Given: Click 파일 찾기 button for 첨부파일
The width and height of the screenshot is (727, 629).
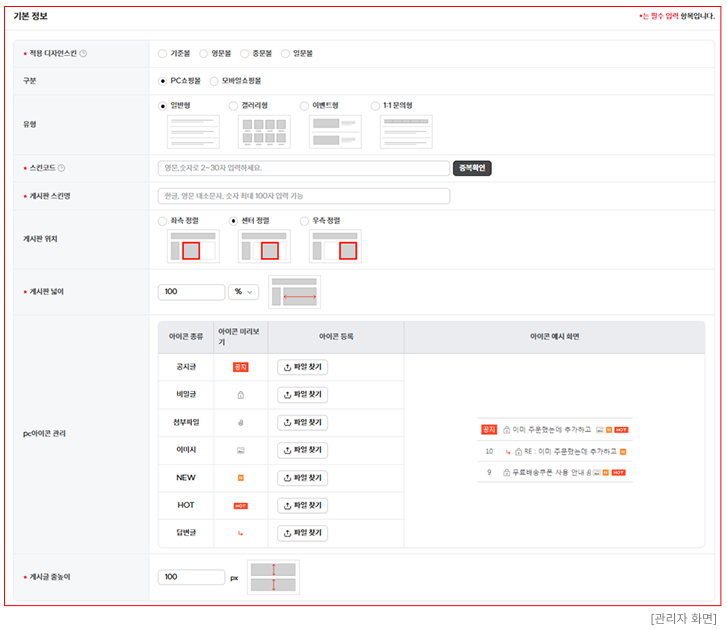Looking at the screenshot, I should [302, 422].
